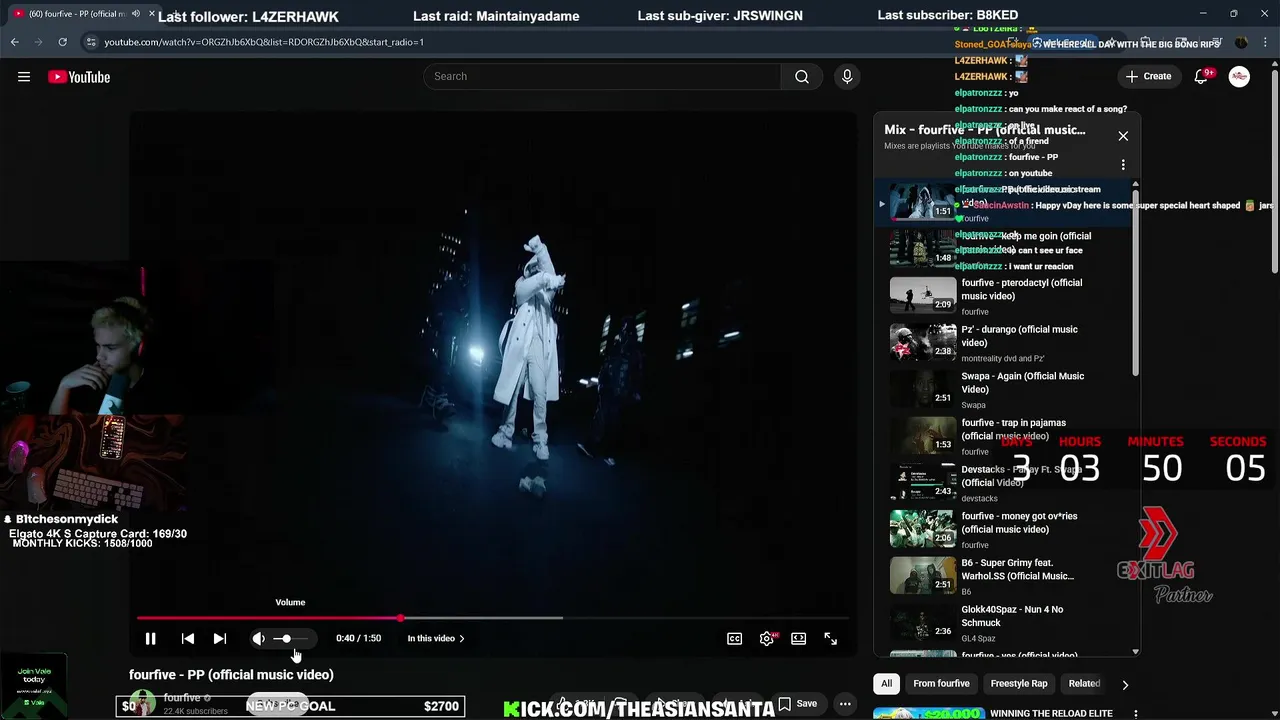Click the playlist panel scrollbar thumb
1280x720 pixels.
point(1135,282)
